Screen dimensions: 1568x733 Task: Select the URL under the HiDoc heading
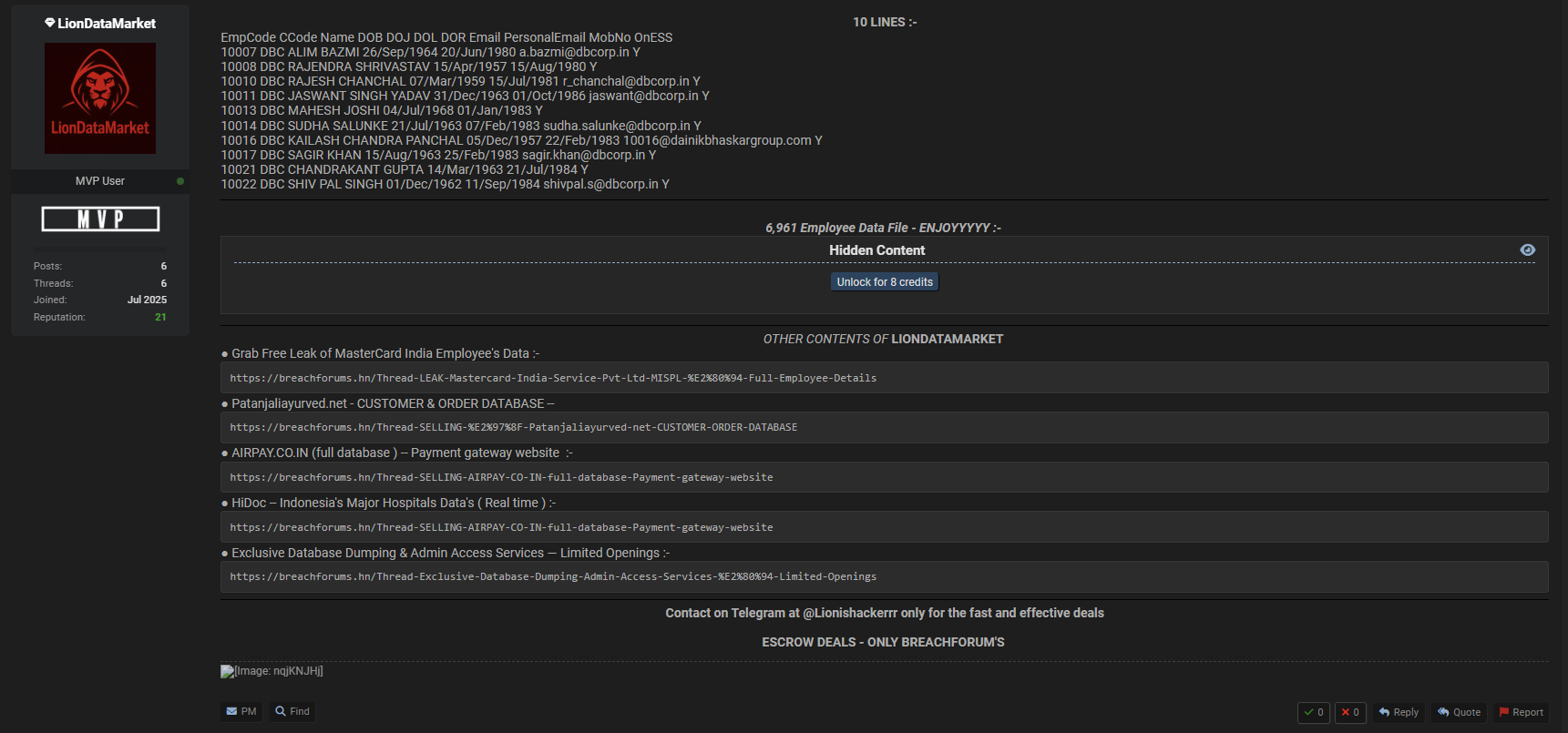[x=501, y=527]
